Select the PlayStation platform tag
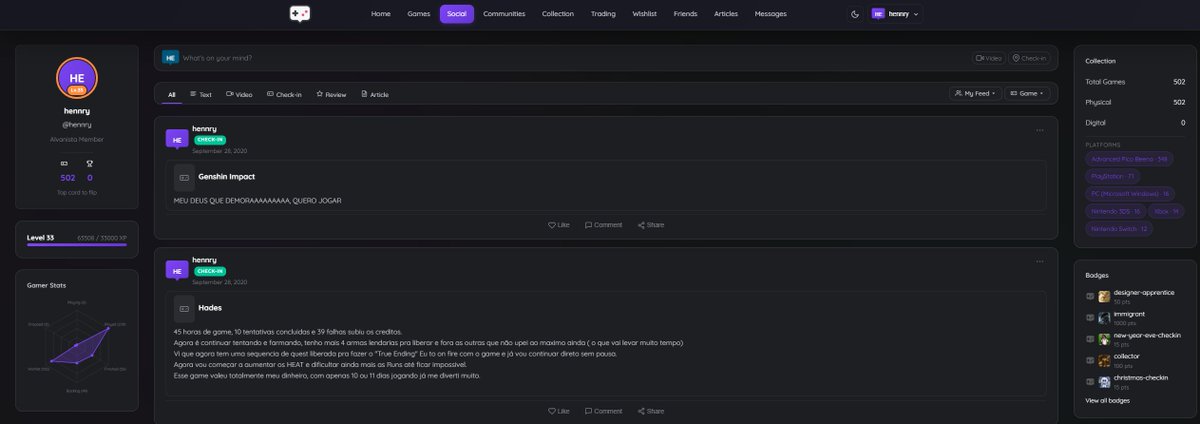This screenshot has width=1200, height=424. click(x=1112, y=176)
